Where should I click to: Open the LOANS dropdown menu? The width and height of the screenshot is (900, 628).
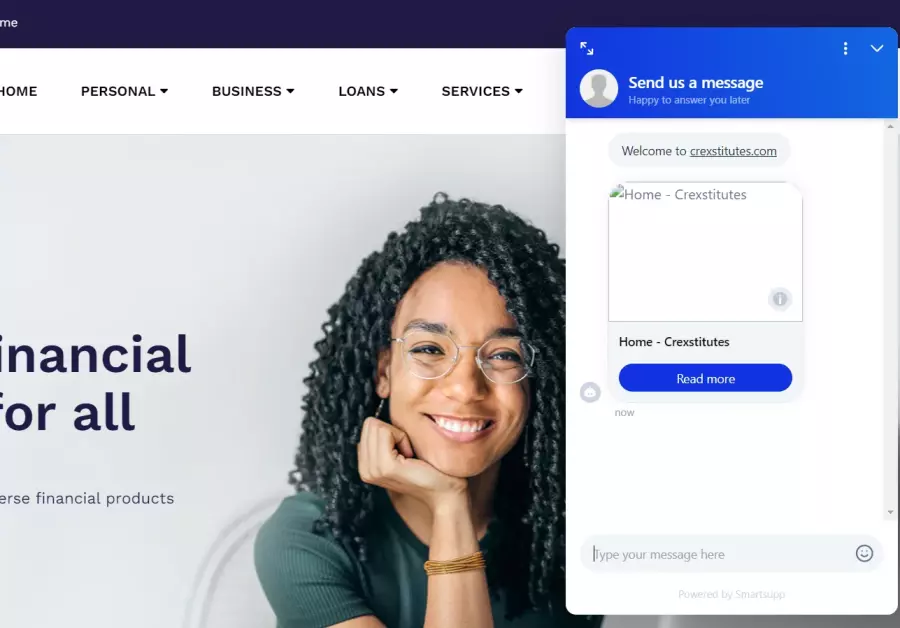[368, 91]
